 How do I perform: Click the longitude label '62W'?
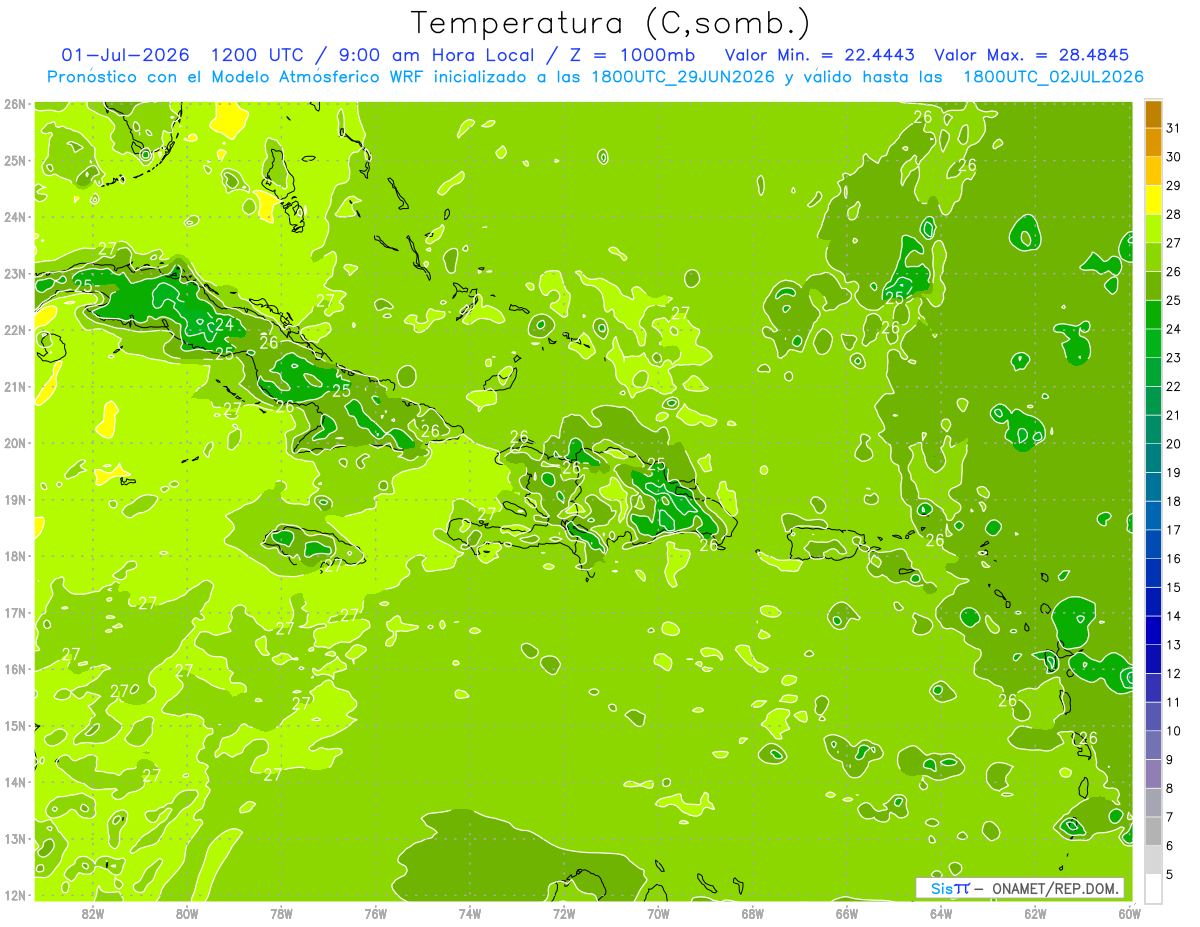pos(1035,913)
